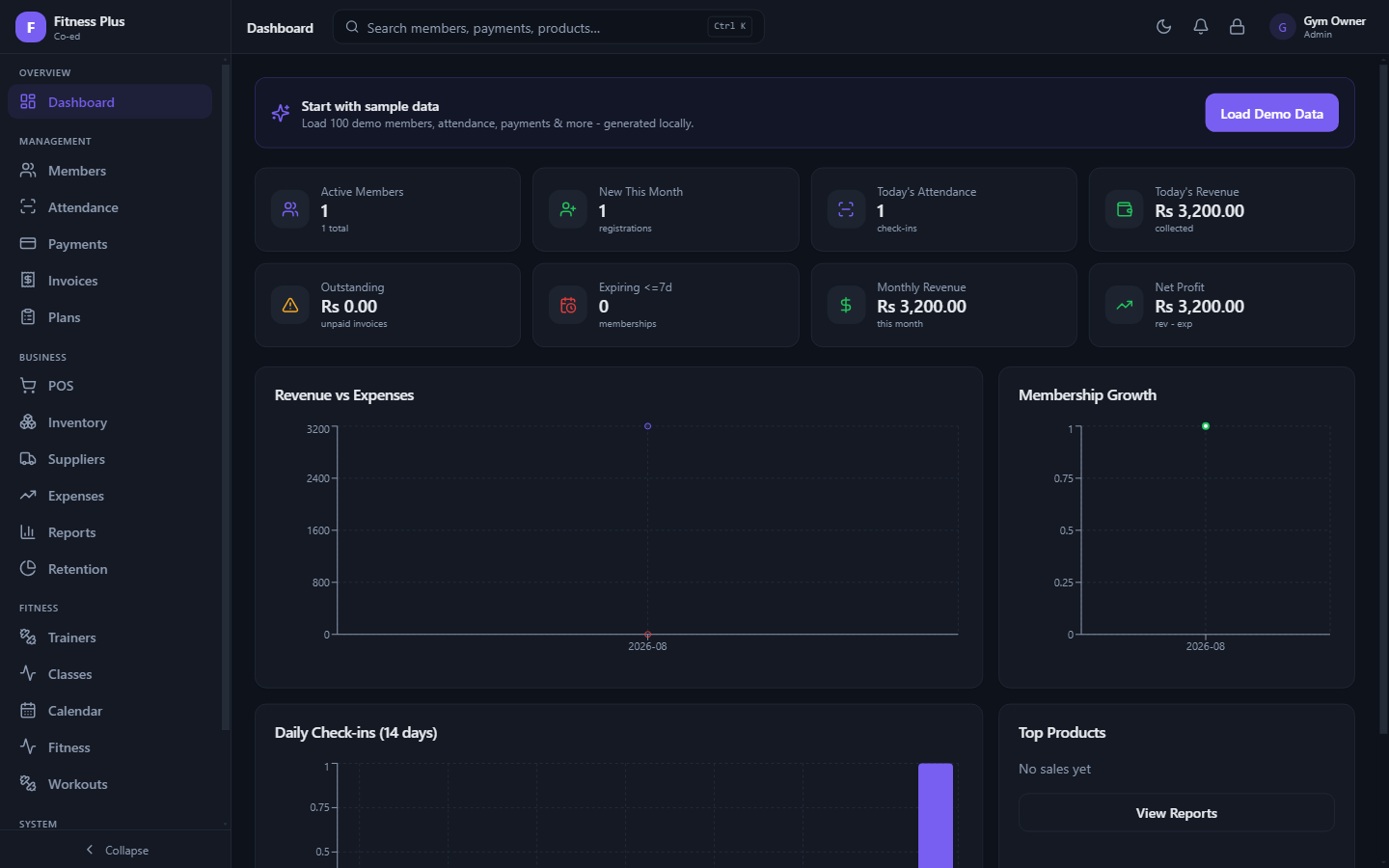Click the Calendar icon in sidebar
The image size is (1389, 868).
pos(28,710)
